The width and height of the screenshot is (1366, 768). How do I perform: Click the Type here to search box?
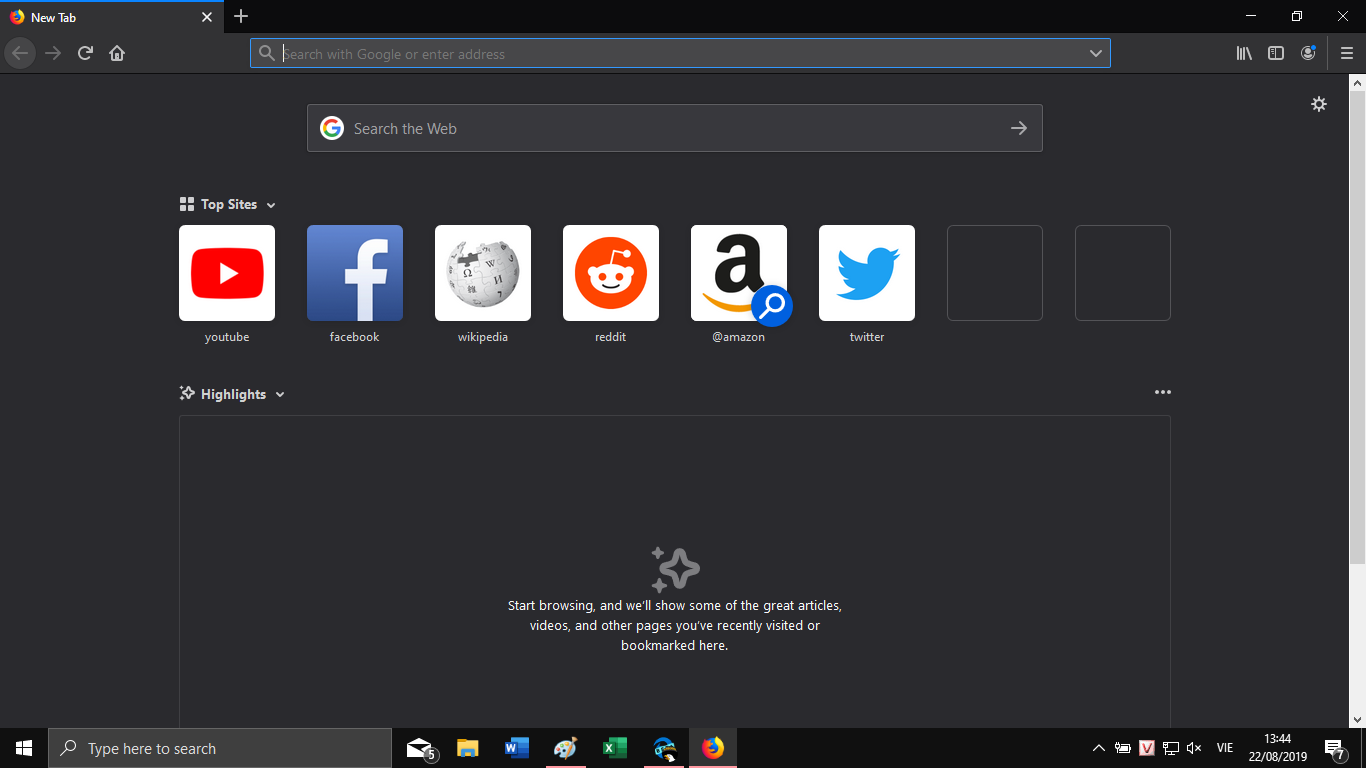click(220, 748)
